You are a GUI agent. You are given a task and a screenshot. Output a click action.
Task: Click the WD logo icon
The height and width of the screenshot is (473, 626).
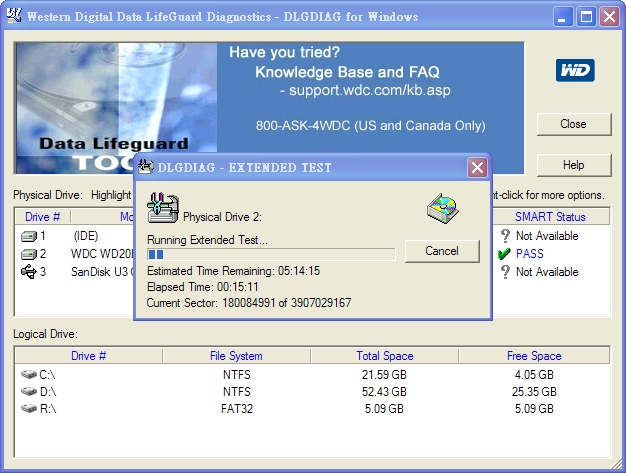(575, 70)
